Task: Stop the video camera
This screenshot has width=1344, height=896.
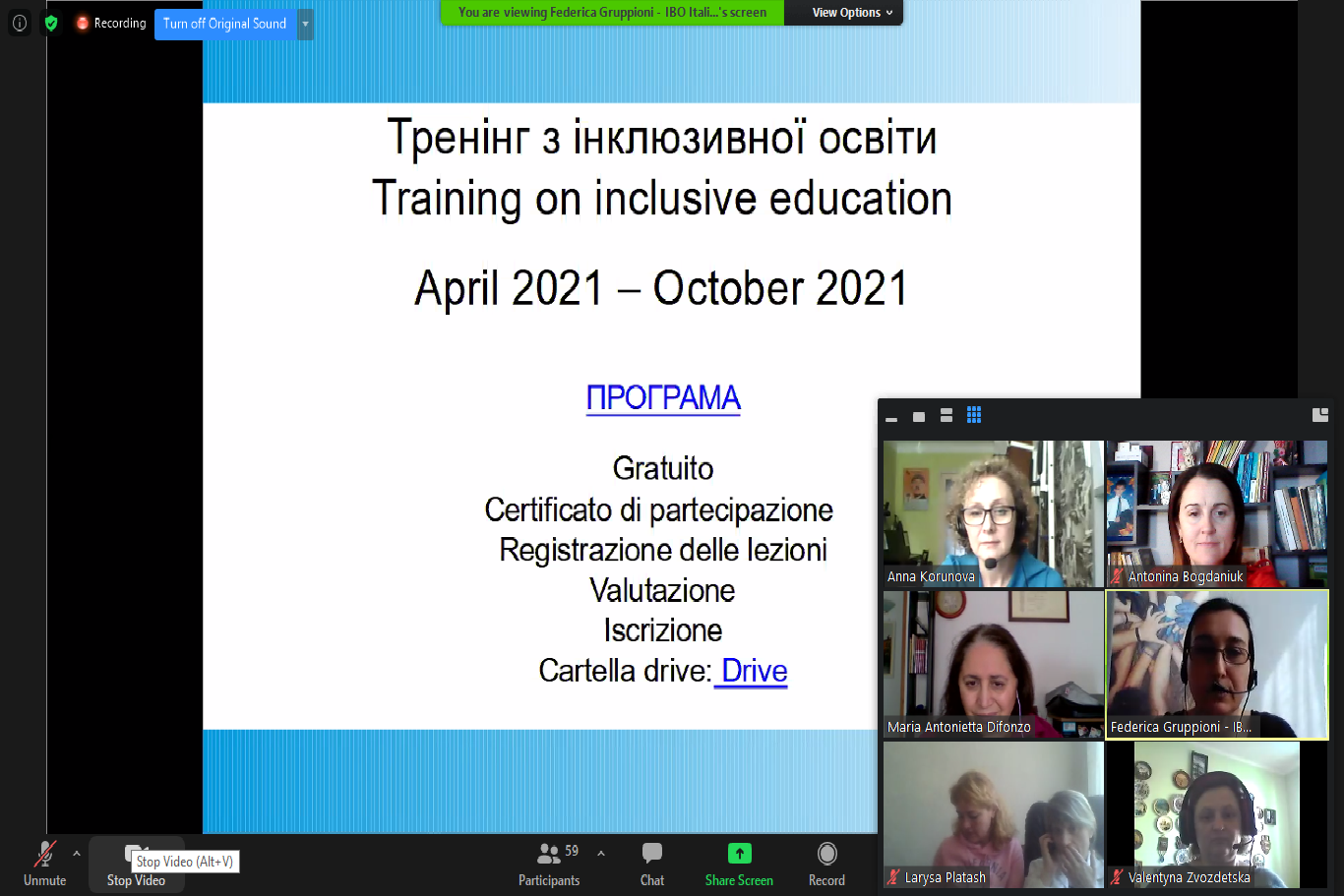Action: (x=136, y=865)
